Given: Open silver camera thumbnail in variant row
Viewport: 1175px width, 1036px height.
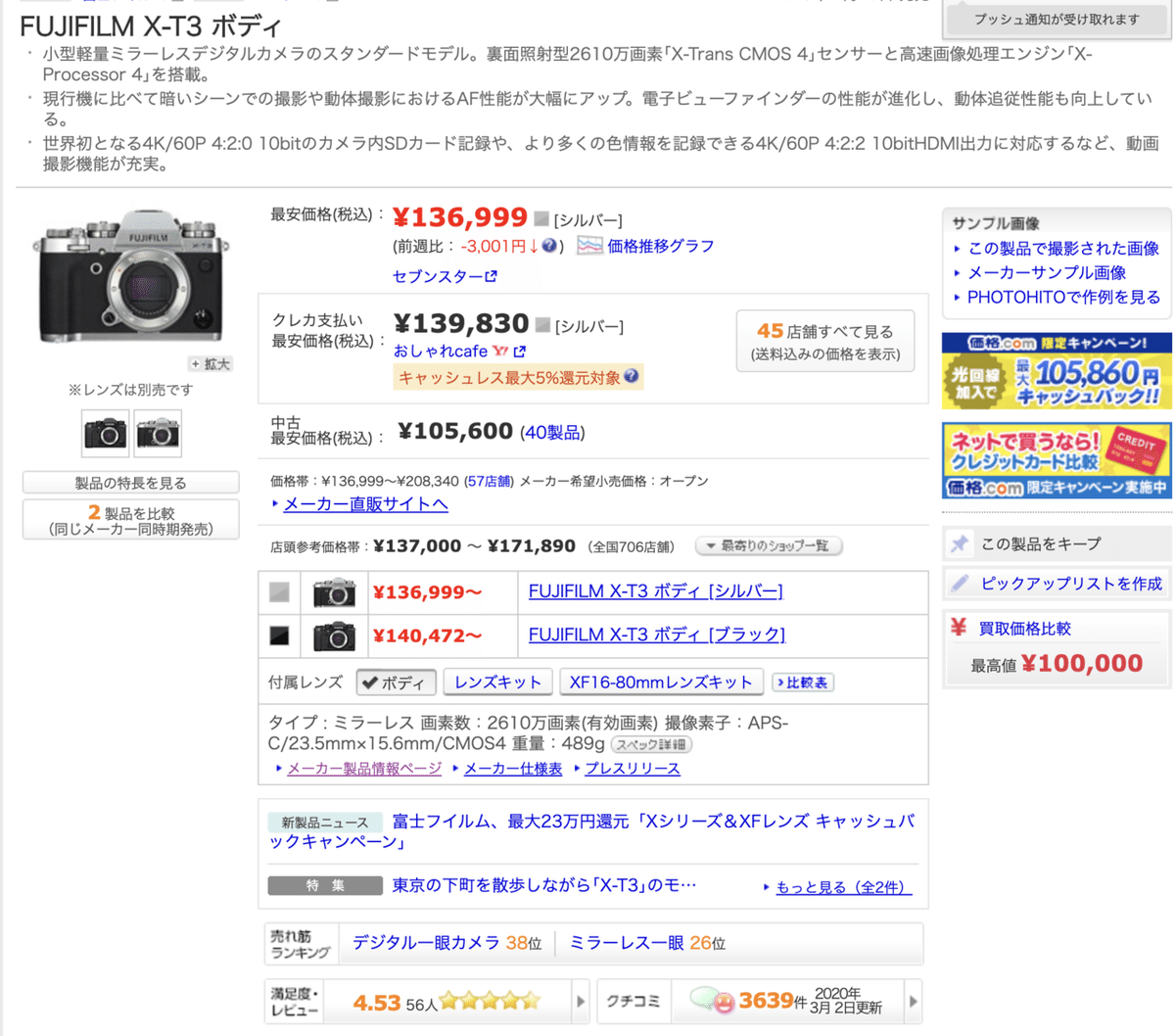Looking at the screenshot, I should (334, 592).
